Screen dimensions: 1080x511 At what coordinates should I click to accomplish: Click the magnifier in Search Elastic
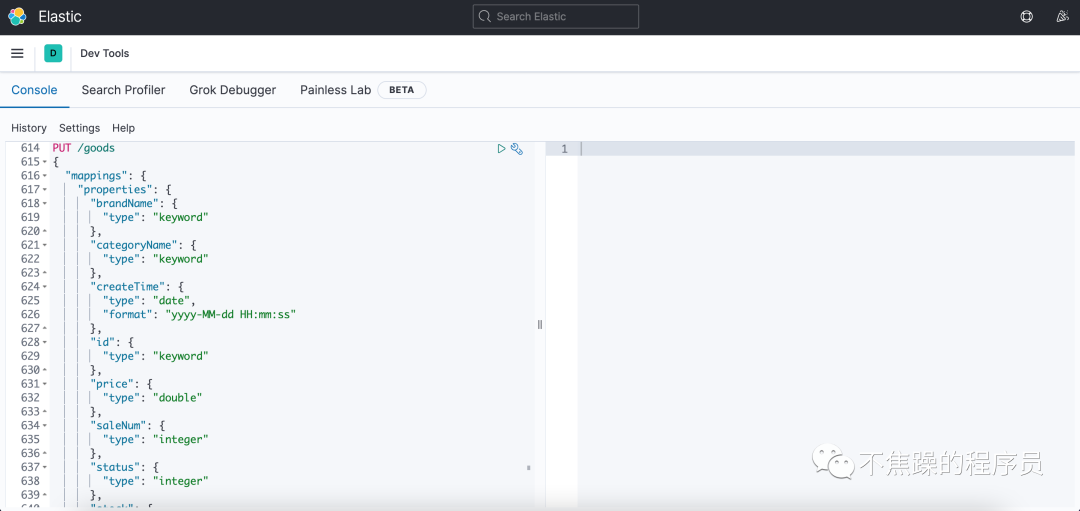(x=484, y=17)
